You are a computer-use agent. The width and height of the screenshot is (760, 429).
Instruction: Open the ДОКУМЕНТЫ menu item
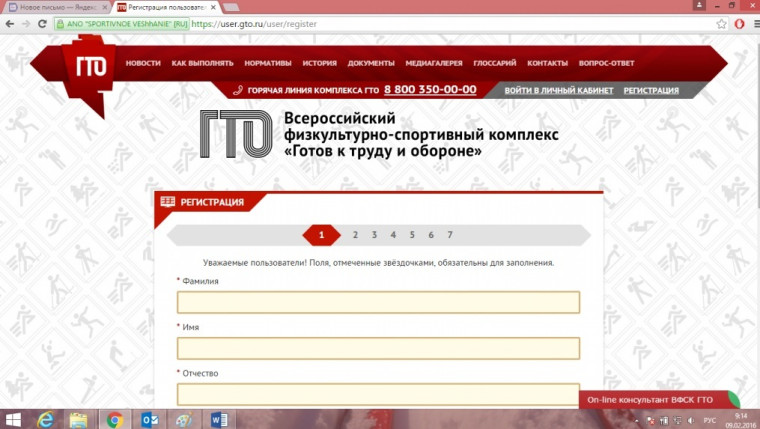tap(371, 63)
